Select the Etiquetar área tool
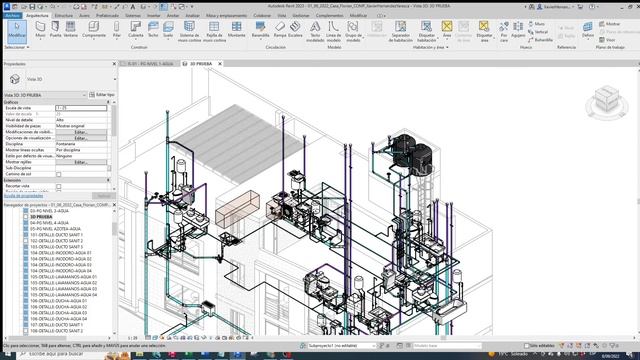The height and width of the screenshot is (360, 640). (x=484, y=31)
